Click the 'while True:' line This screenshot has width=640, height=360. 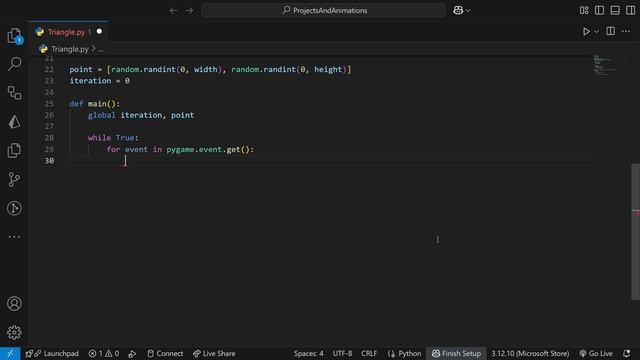click(x=113, y=138)
